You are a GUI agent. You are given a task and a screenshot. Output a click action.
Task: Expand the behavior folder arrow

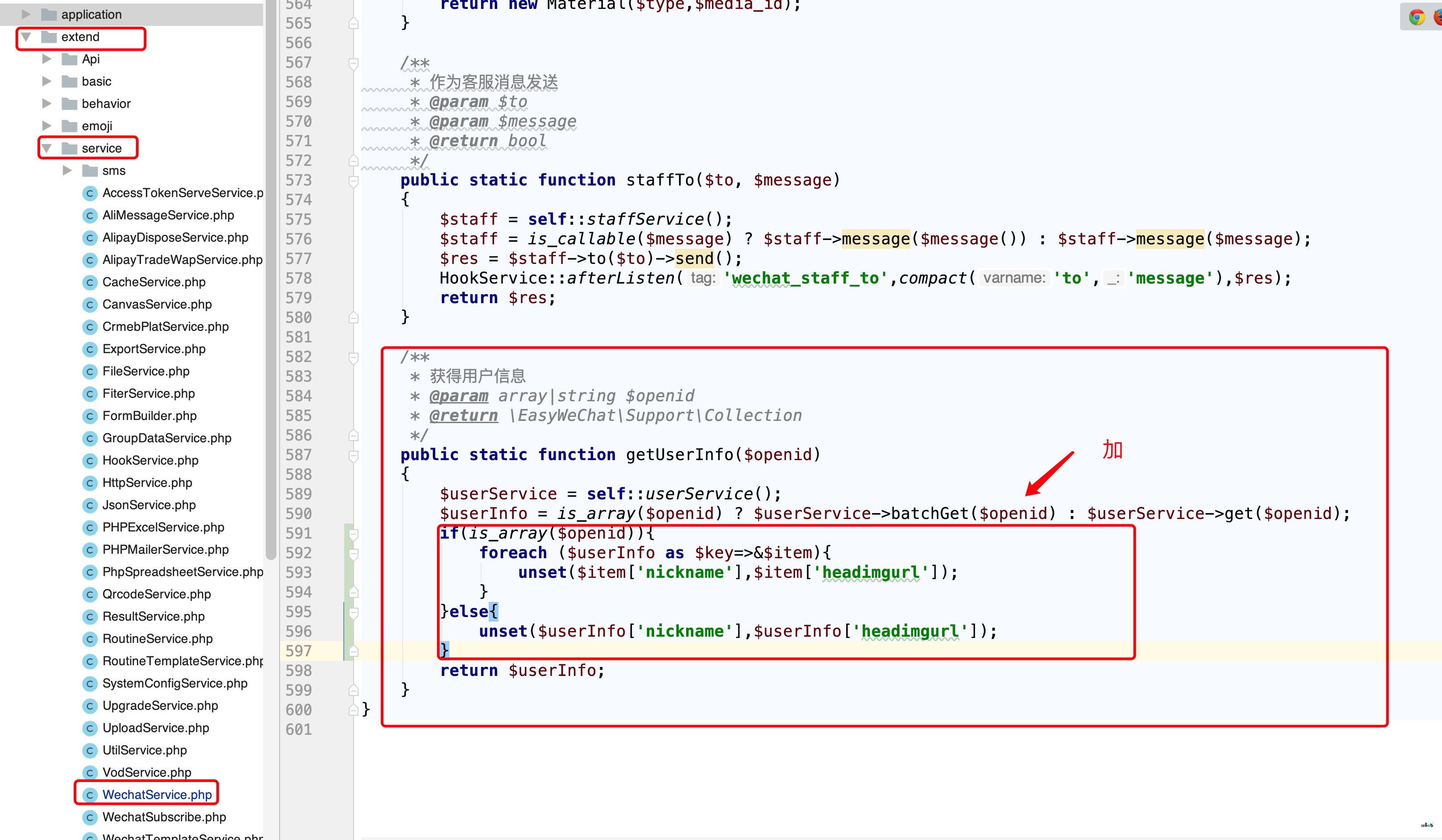tap(46, 103)
